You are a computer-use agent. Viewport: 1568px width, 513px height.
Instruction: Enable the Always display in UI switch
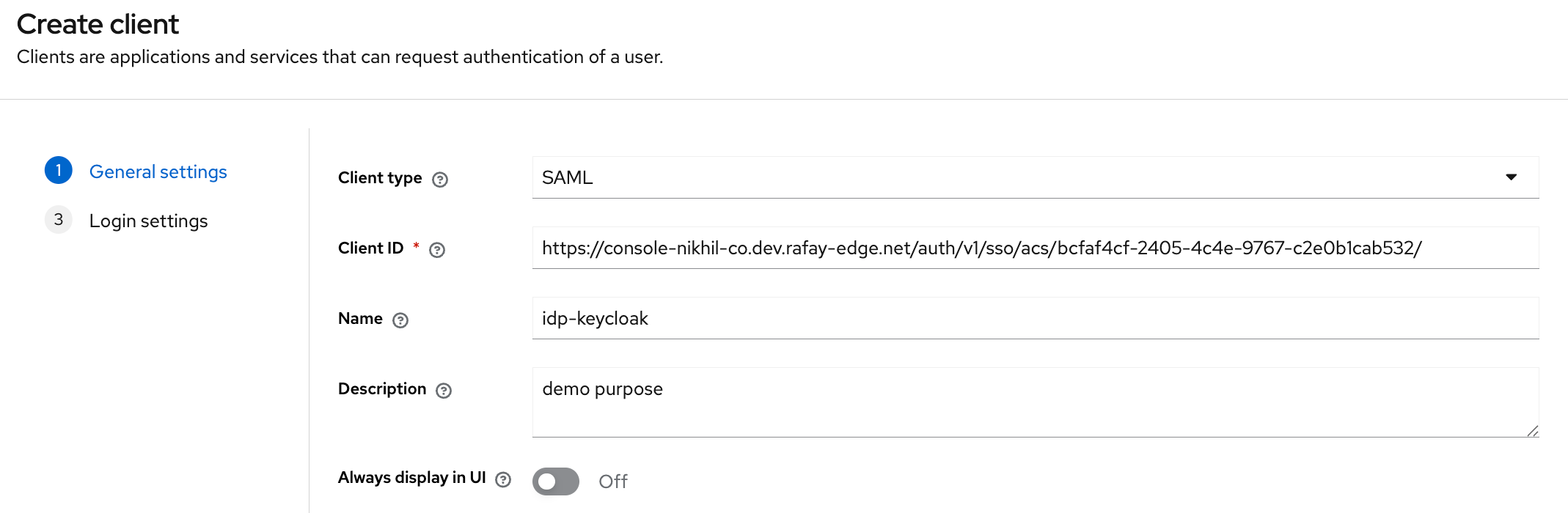coord(555,481)
